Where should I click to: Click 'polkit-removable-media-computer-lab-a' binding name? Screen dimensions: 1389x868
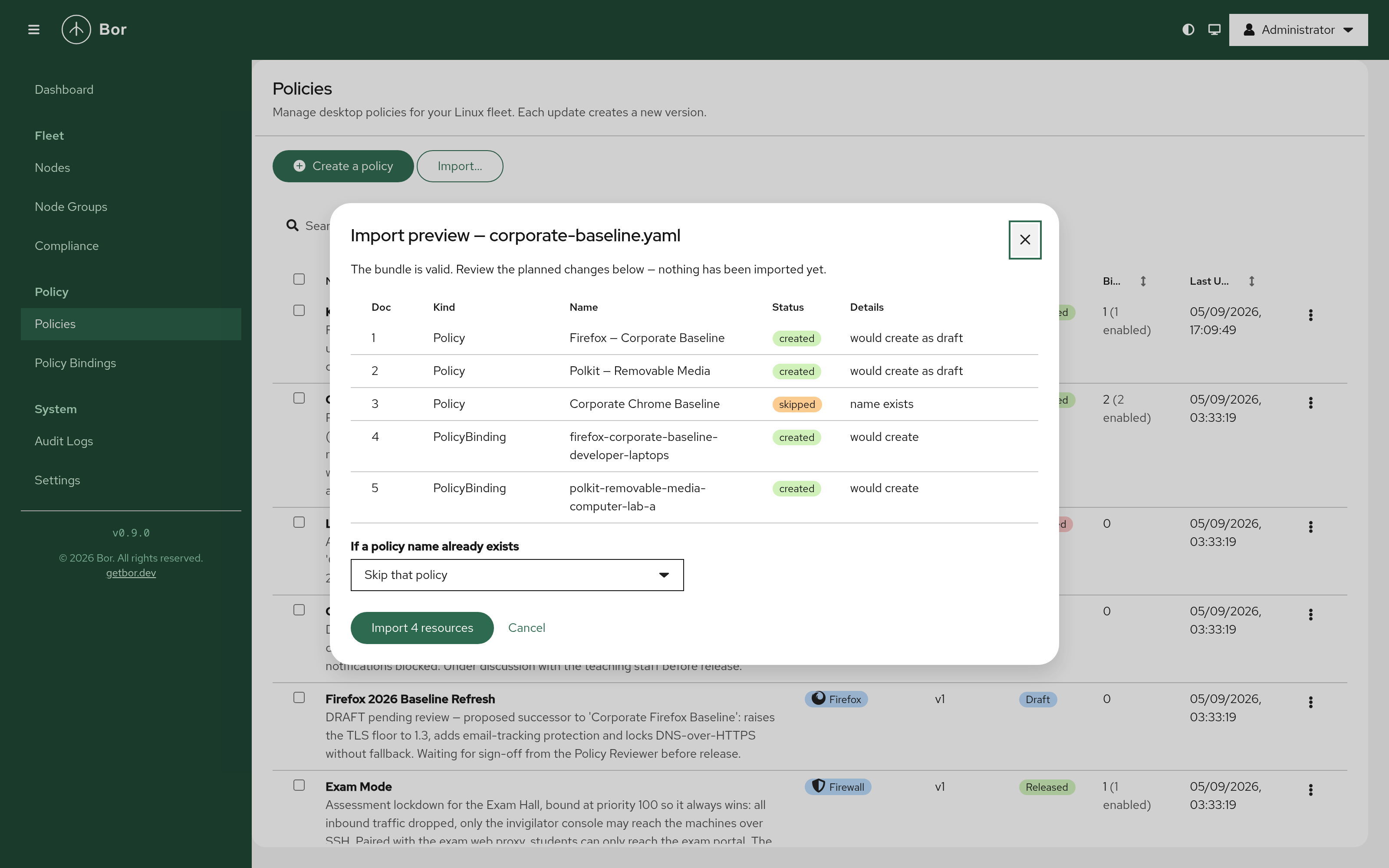[637, 497]
